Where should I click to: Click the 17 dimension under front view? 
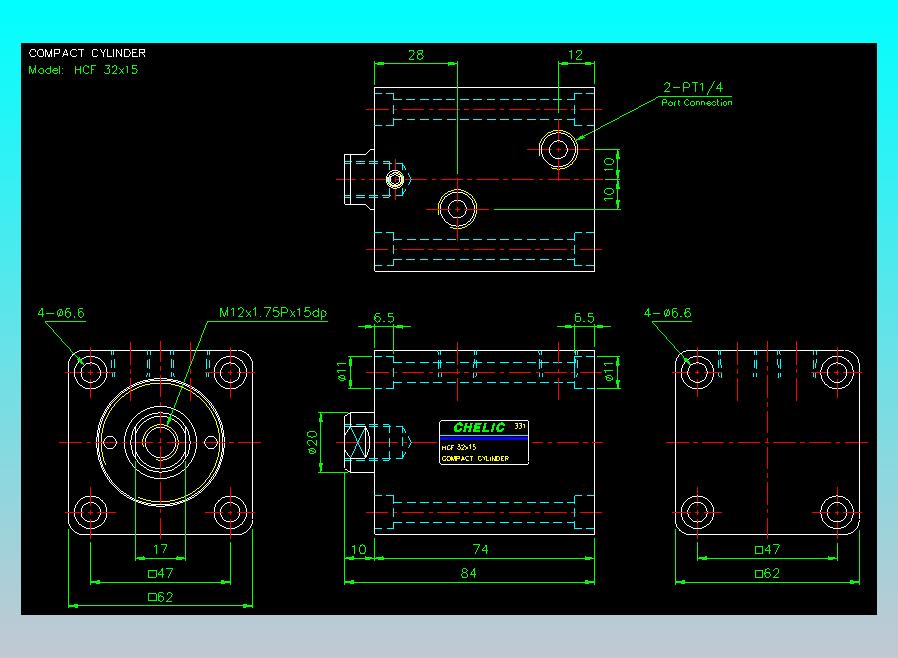coord(160,549)
